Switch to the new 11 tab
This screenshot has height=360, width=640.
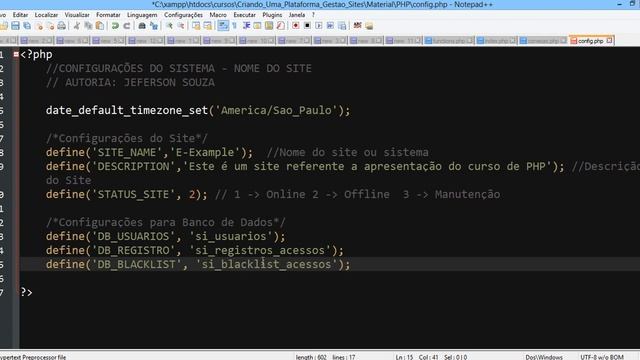pos(403,41)
